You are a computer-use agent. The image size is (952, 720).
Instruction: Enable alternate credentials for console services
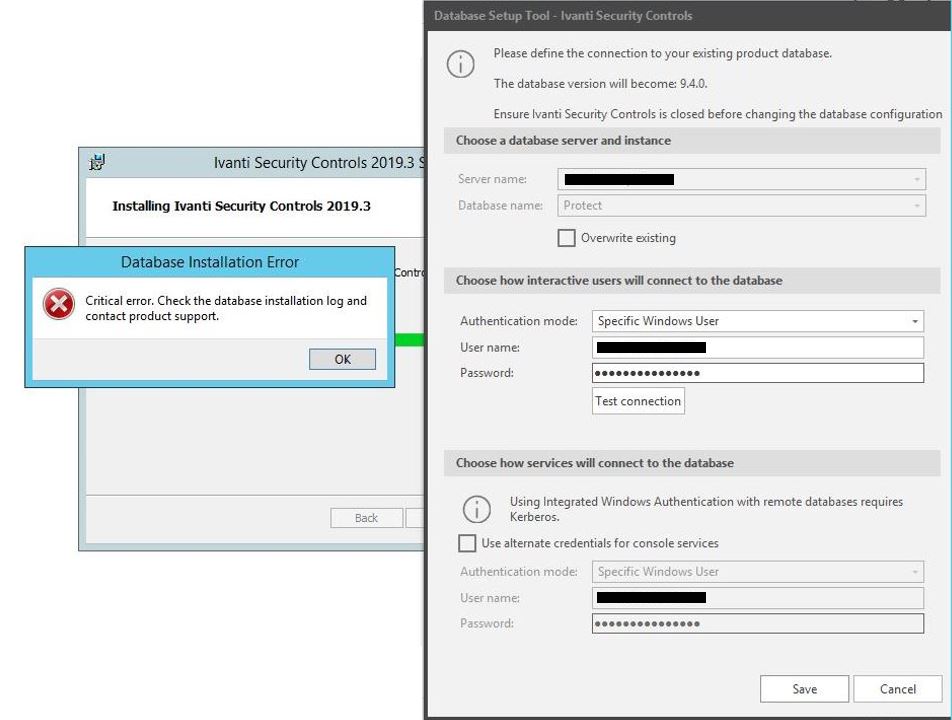[x=467, y=543]
